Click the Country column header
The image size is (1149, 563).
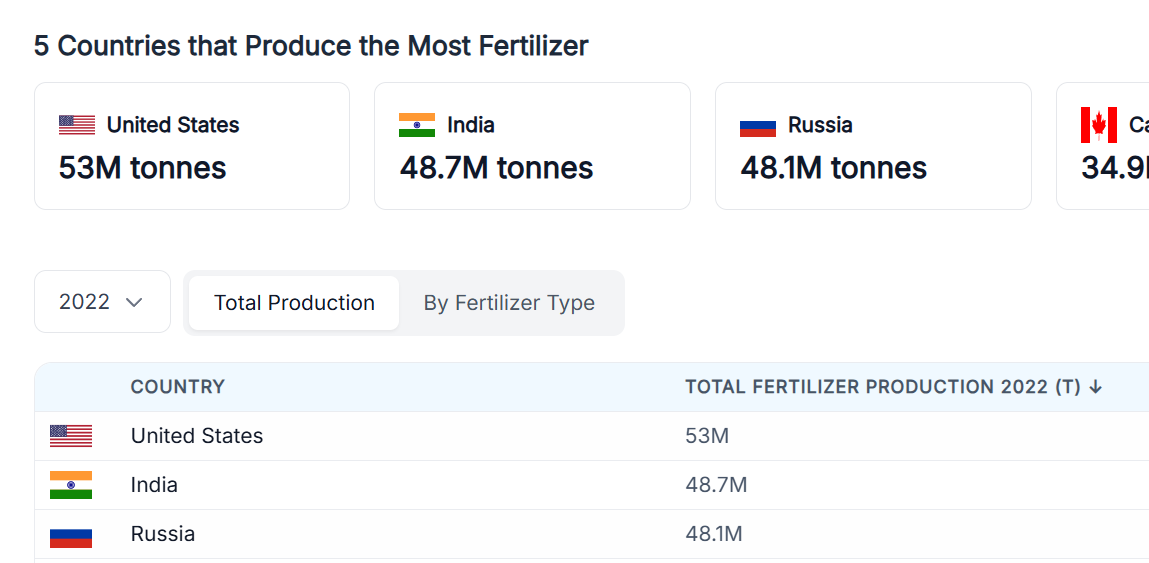[x=178, y=387]
